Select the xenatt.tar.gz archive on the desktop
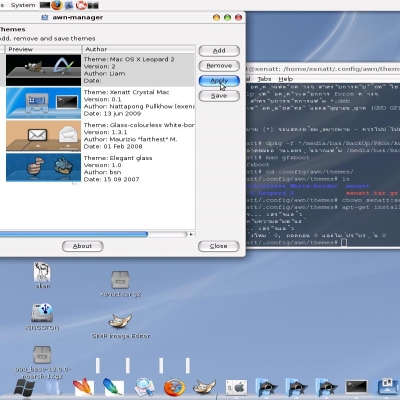The image size is (400, 400). [x=120, y=283]
